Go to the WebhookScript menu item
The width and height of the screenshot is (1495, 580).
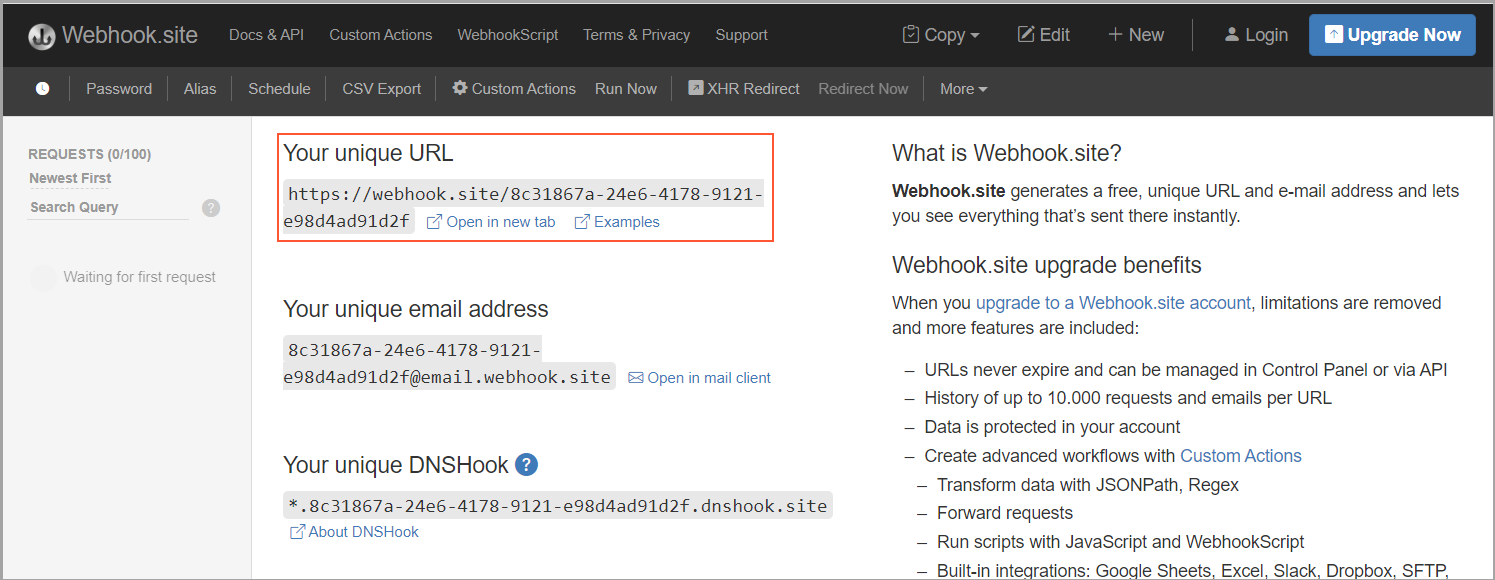point(508,35)
